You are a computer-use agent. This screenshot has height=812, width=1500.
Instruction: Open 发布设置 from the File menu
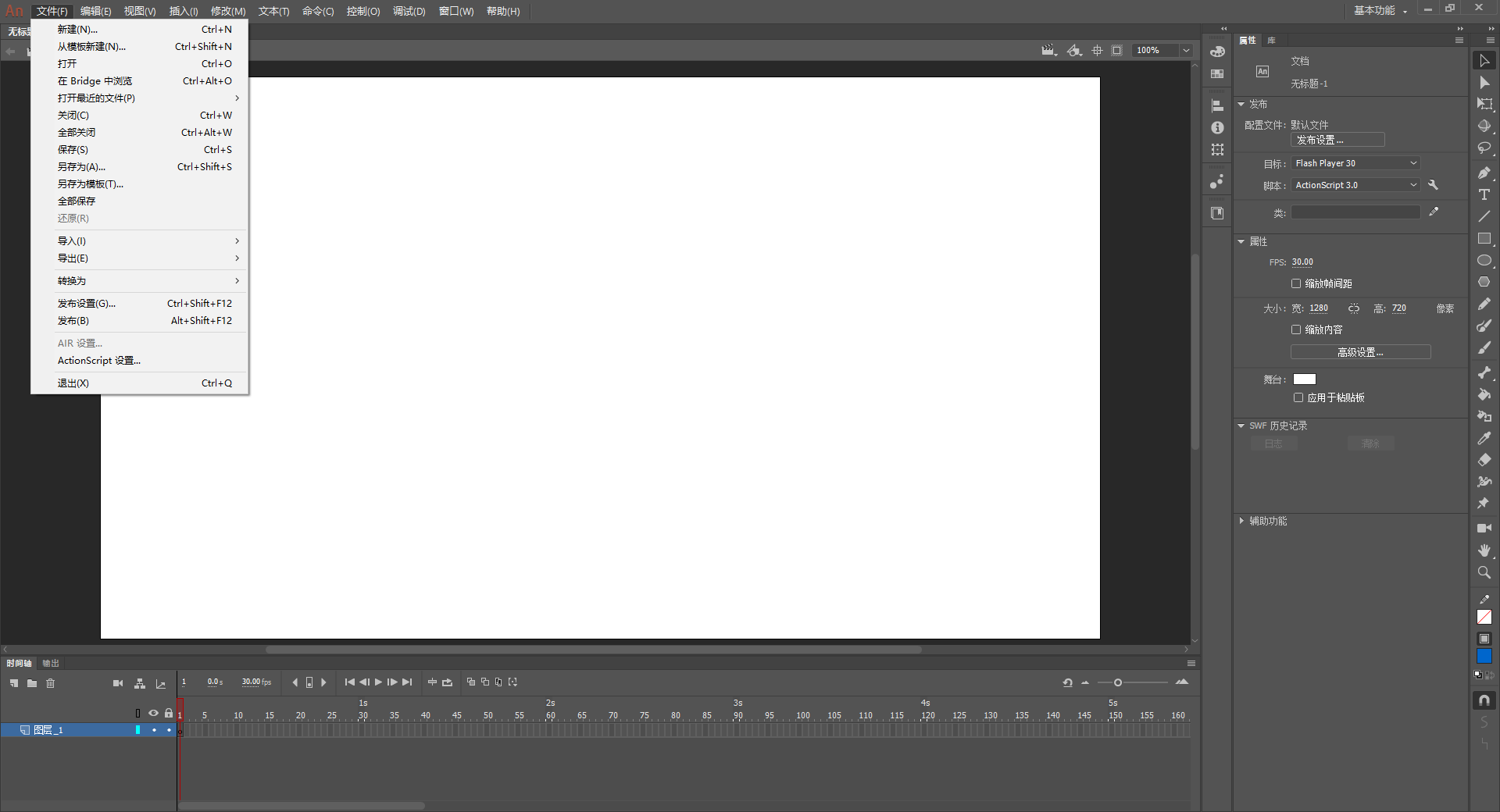coord(87,303)
